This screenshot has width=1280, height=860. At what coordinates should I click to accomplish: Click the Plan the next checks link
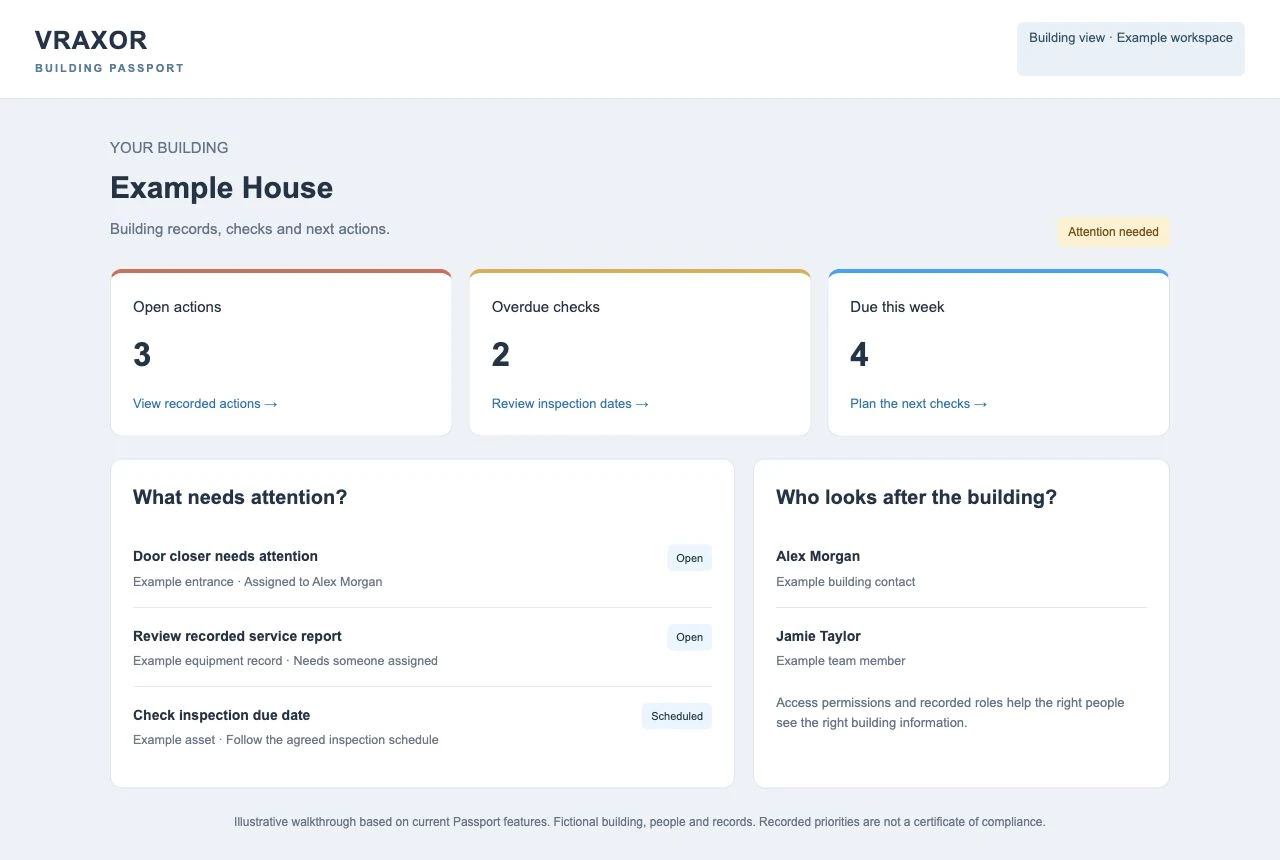point(918,404)
